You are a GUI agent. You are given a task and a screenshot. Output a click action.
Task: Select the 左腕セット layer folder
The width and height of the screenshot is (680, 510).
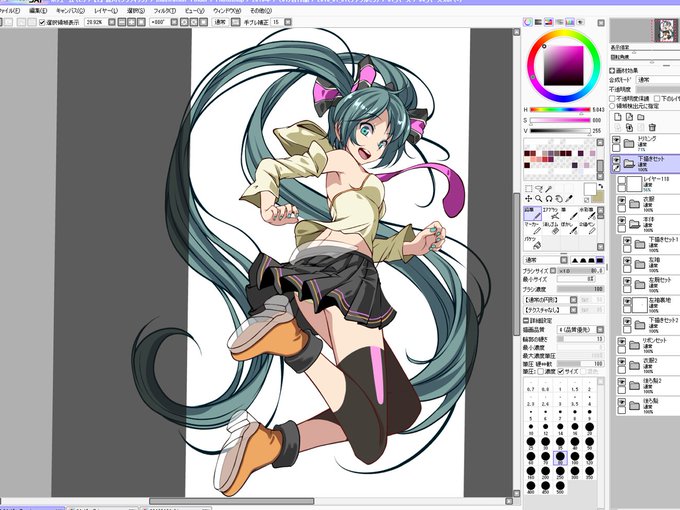pos(651,284)
